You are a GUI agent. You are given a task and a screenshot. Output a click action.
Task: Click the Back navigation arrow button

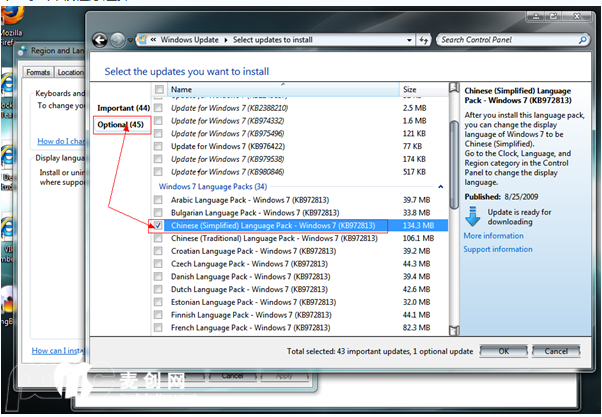tap(100, 40)
